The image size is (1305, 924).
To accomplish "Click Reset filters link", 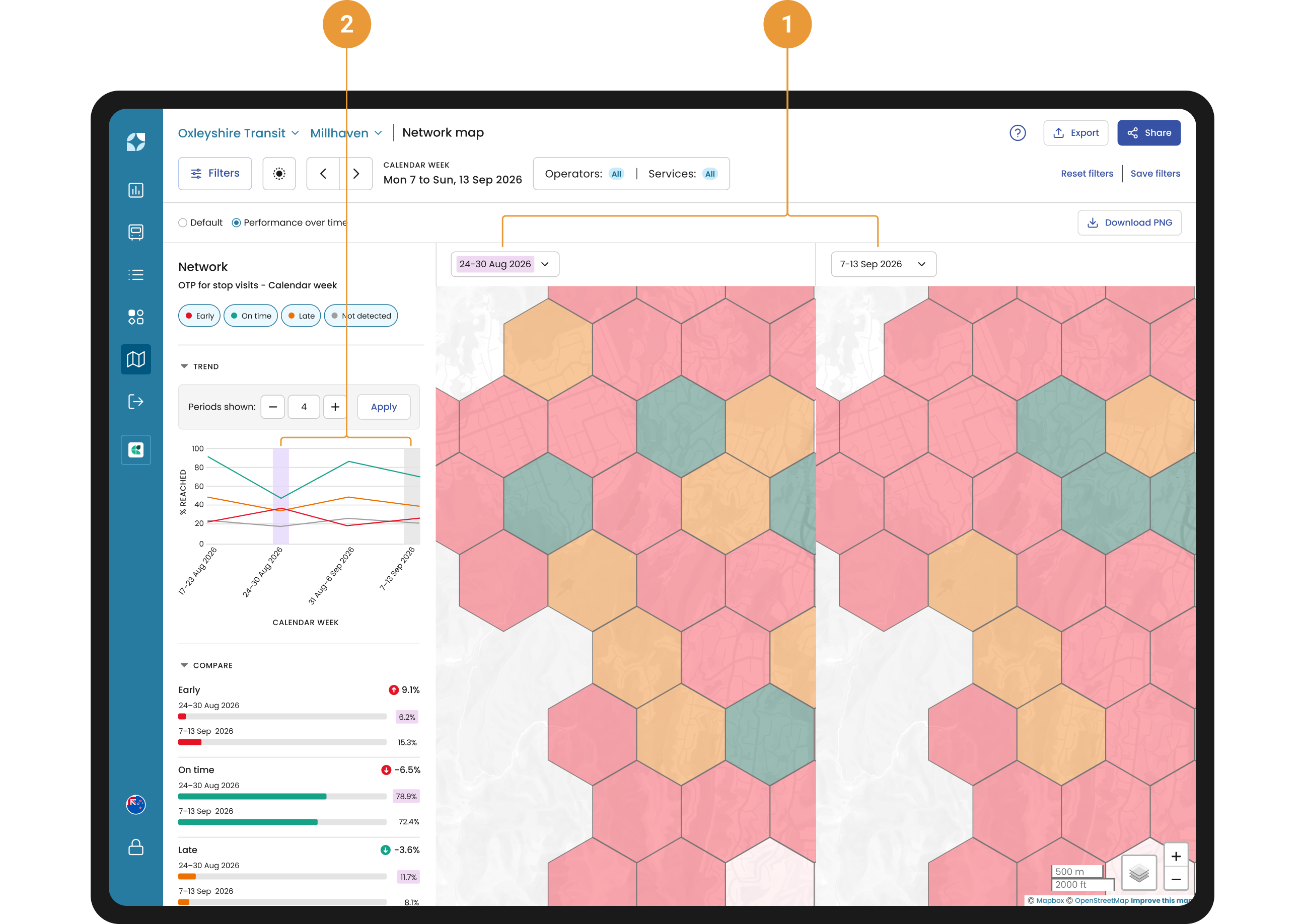I will (1086, 174).
